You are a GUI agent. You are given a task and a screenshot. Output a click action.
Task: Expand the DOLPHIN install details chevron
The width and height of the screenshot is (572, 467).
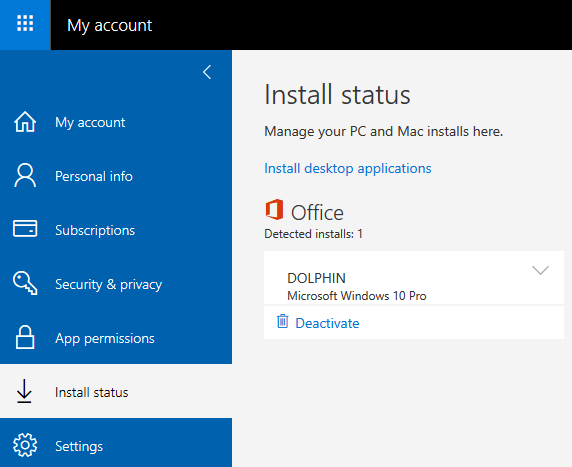[x=540, y=270]
